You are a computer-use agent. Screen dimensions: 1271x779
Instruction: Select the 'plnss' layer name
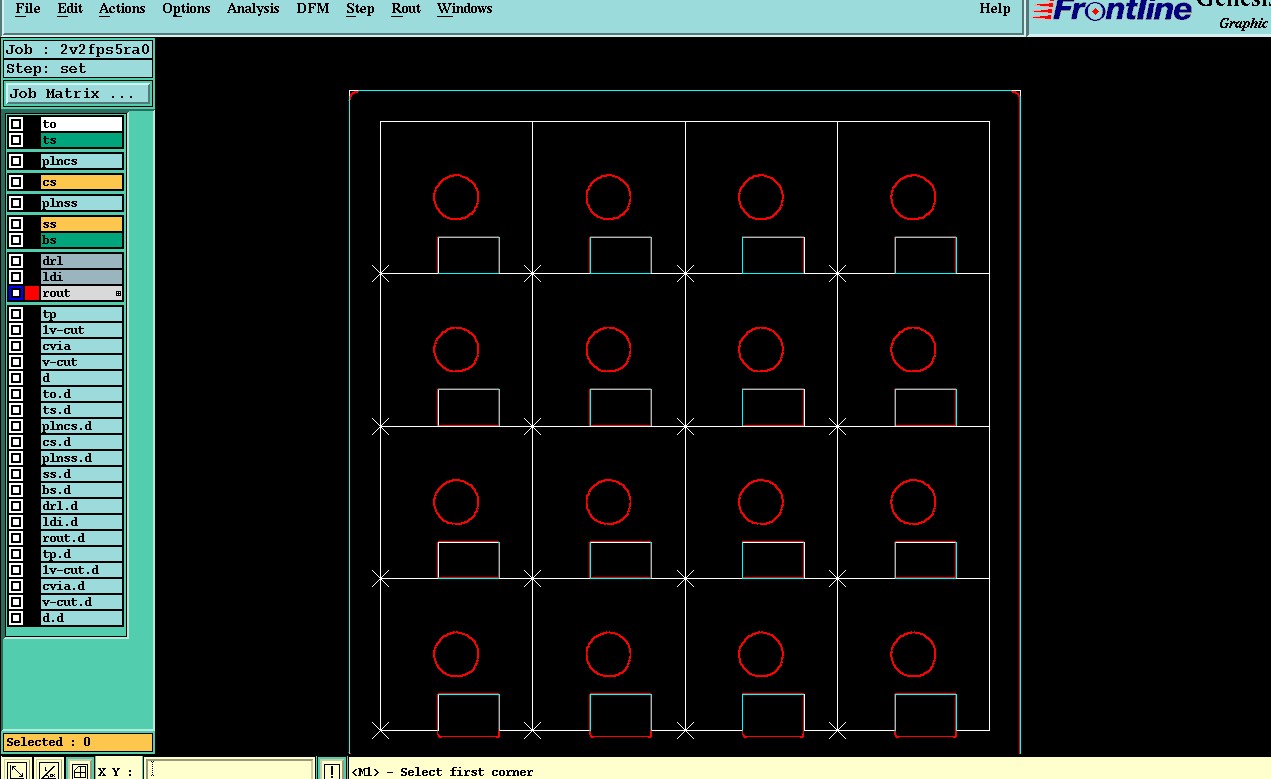pos(82,204)
